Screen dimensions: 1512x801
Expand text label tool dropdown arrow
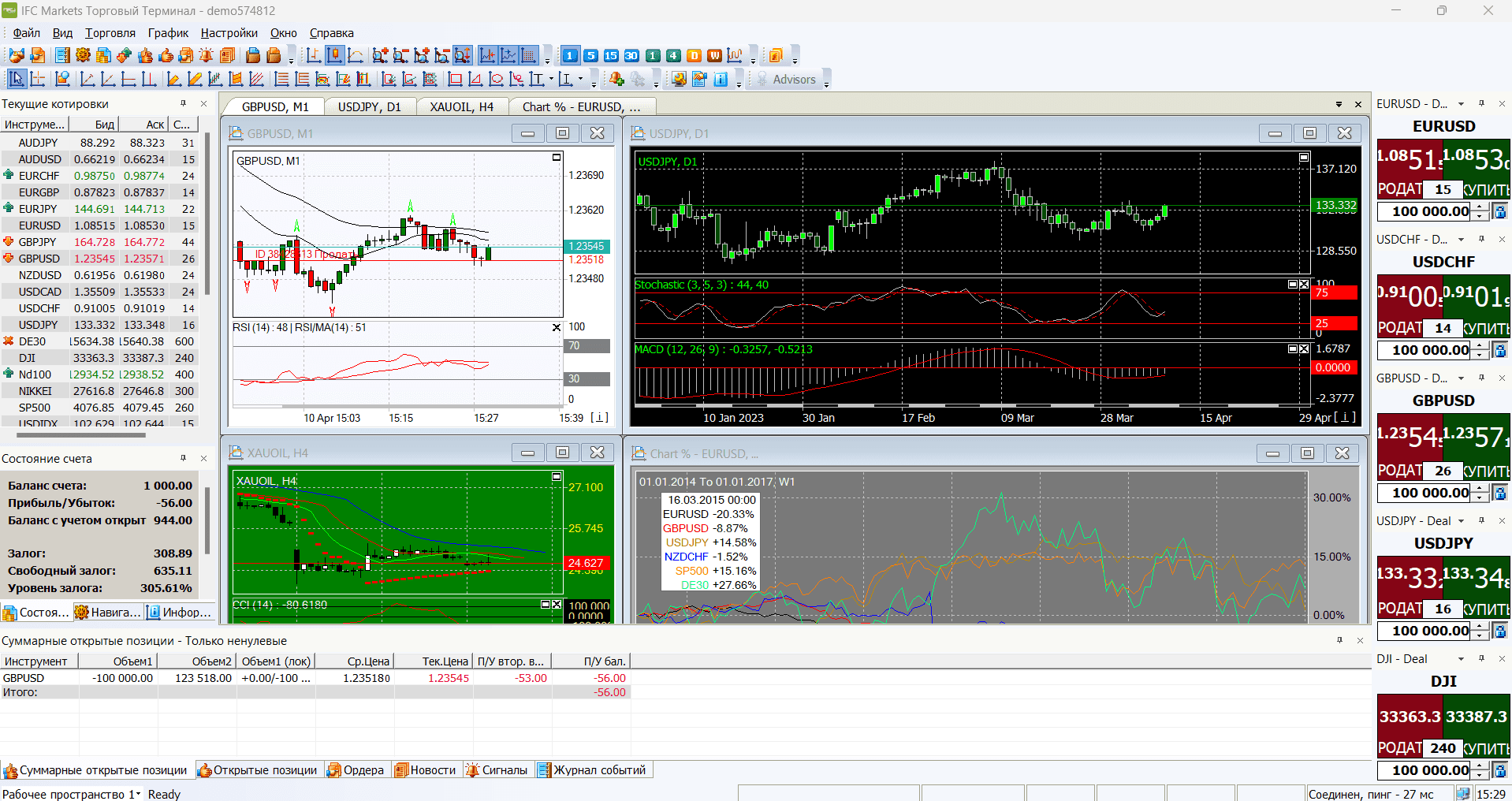[x=549, y=79]
